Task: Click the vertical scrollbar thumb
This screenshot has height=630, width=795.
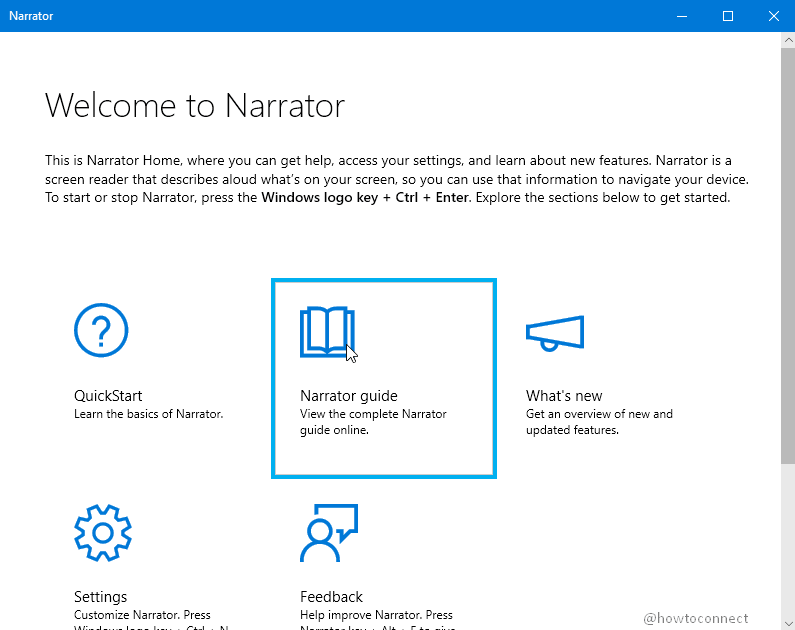Action: tap(788, 255)
